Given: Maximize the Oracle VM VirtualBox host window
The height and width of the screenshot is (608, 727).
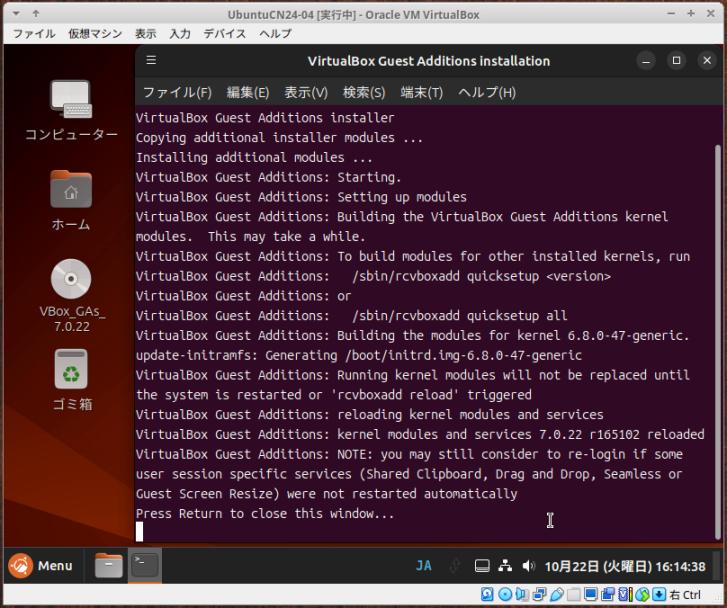Looking at the screenshot, I should [691, 13].
